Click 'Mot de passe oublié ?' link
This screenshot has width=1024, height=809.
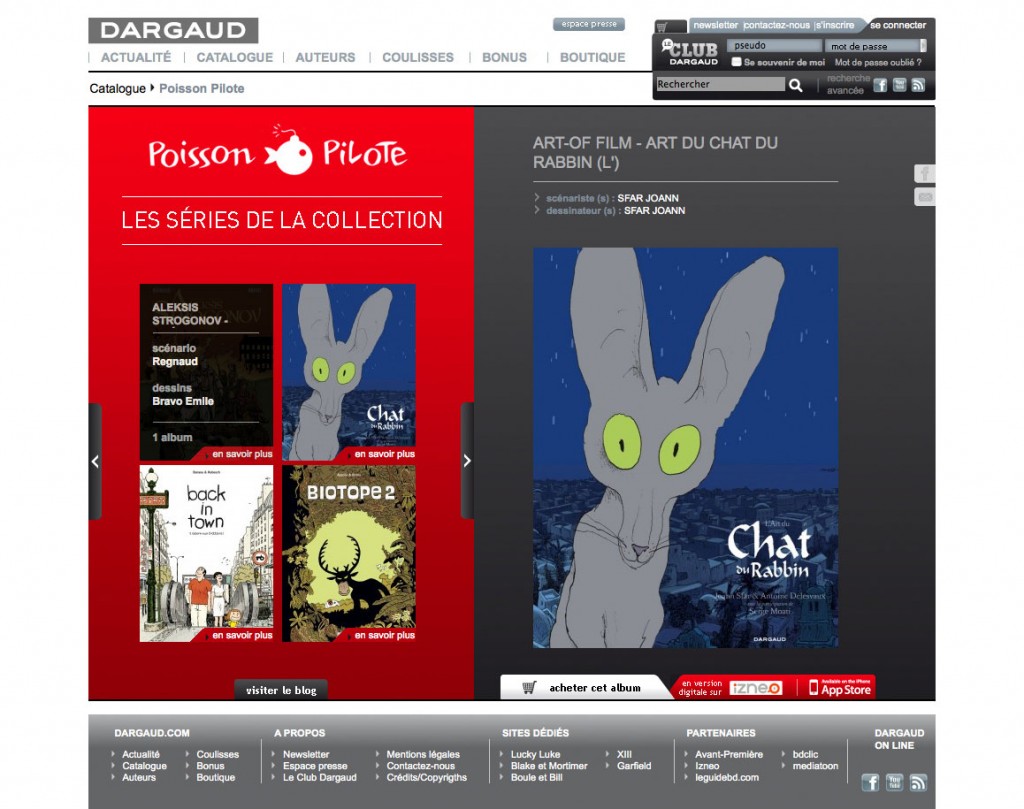[x=878, y=63]
